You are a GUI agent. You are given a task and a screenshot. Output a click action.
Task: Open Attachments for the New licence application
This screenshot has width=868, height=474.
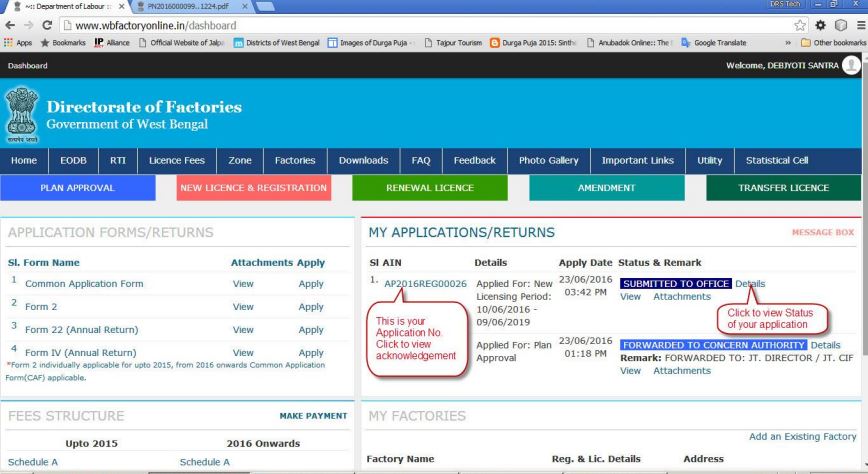pyautogui.click(x=682, y=297)
